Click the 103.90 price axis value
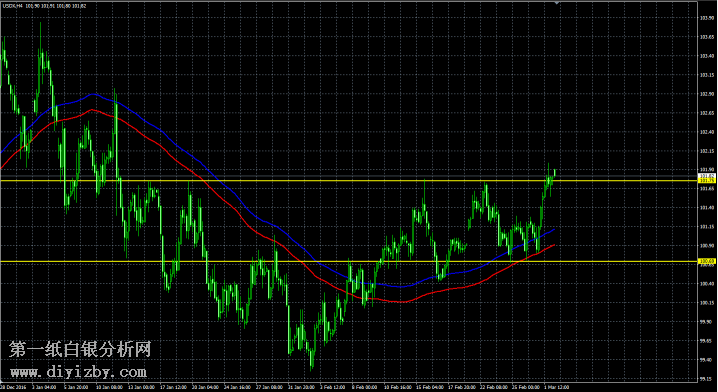Viewport: 718px width, 392px height. click(707, 18)
